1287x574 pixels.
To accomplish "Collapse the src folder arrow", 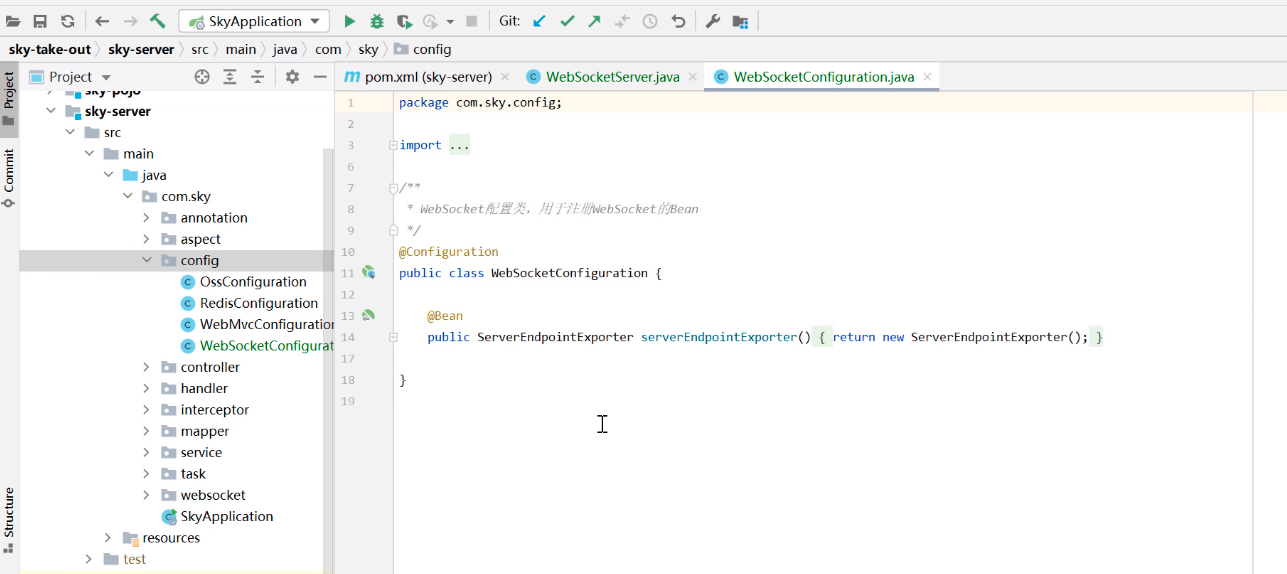I will tap(70, 132).
